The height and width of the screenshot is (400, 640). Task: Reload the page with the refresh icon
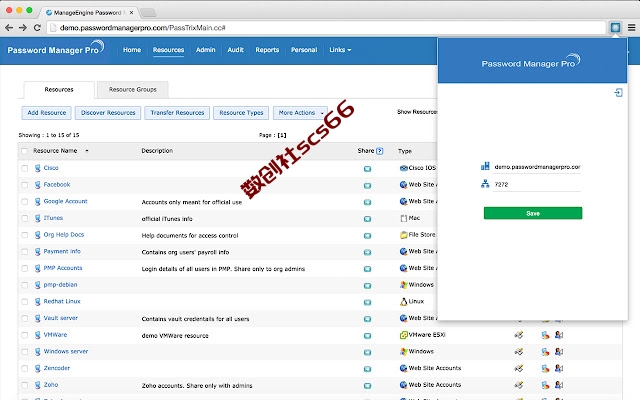point(37,28)
